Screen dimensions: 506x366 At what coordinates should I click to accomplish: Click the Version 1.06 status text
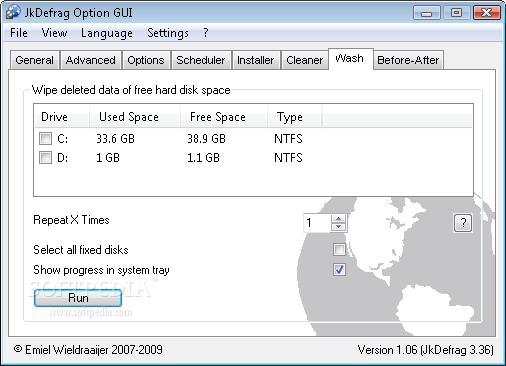[425, 350]
